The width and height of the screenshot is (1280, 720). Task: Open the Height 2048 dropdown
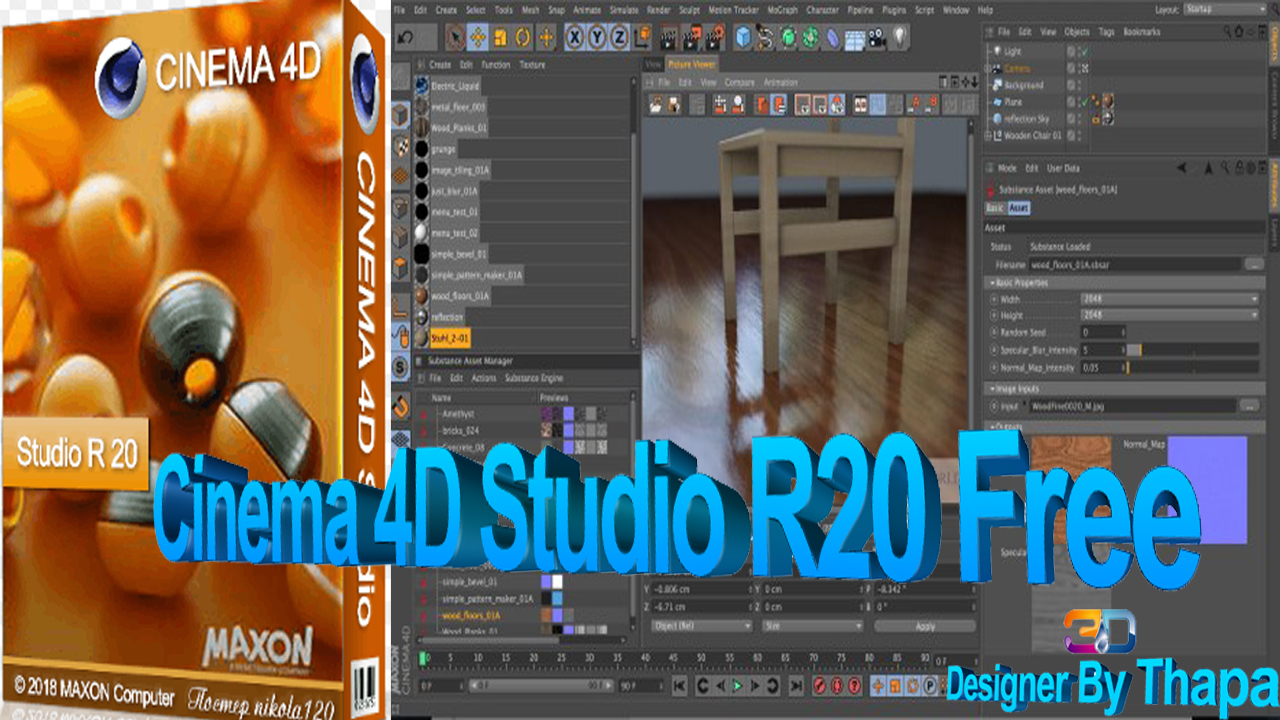1169,315
